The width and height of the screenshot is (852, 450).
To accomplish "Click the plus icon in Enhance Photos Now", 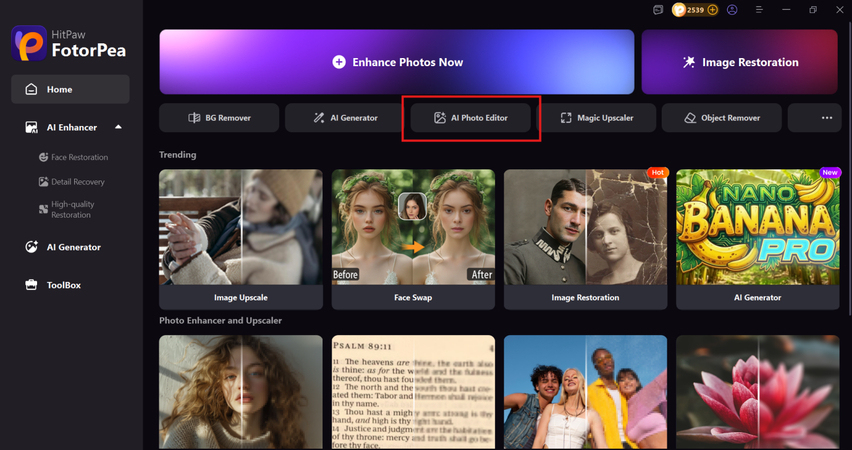I will pyautogui.click(x=339, y=62).
